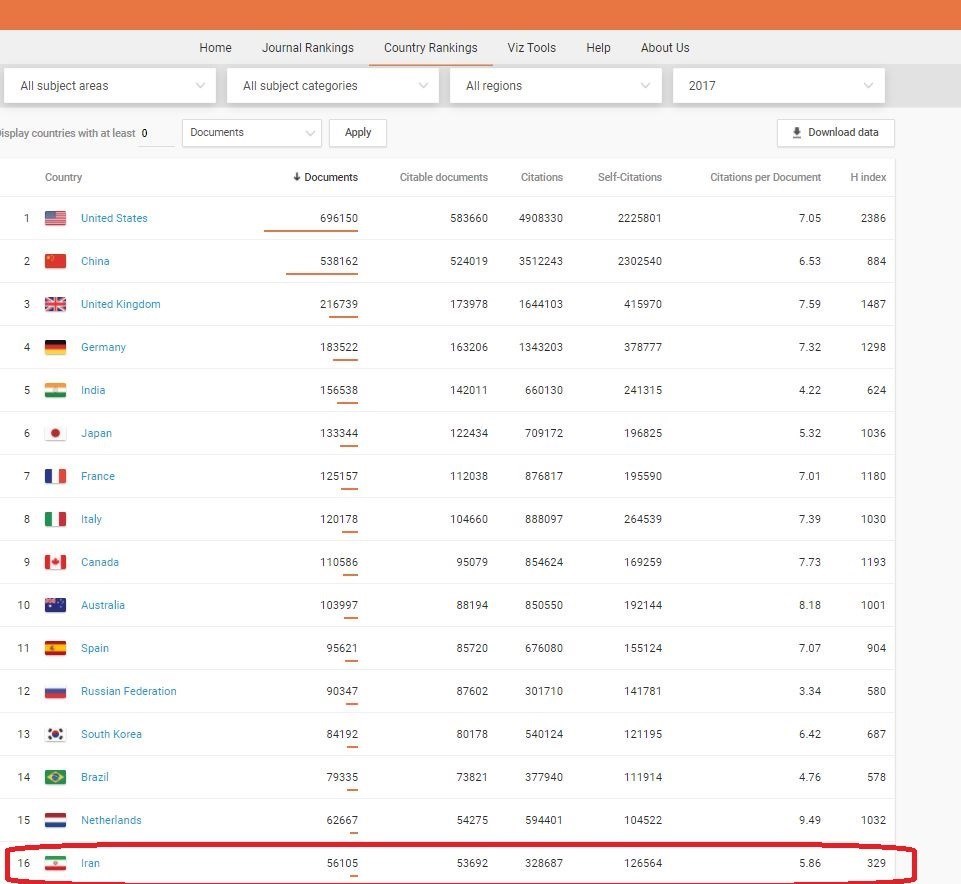Go to the Journal Rankings tab

tap(307, 48)
